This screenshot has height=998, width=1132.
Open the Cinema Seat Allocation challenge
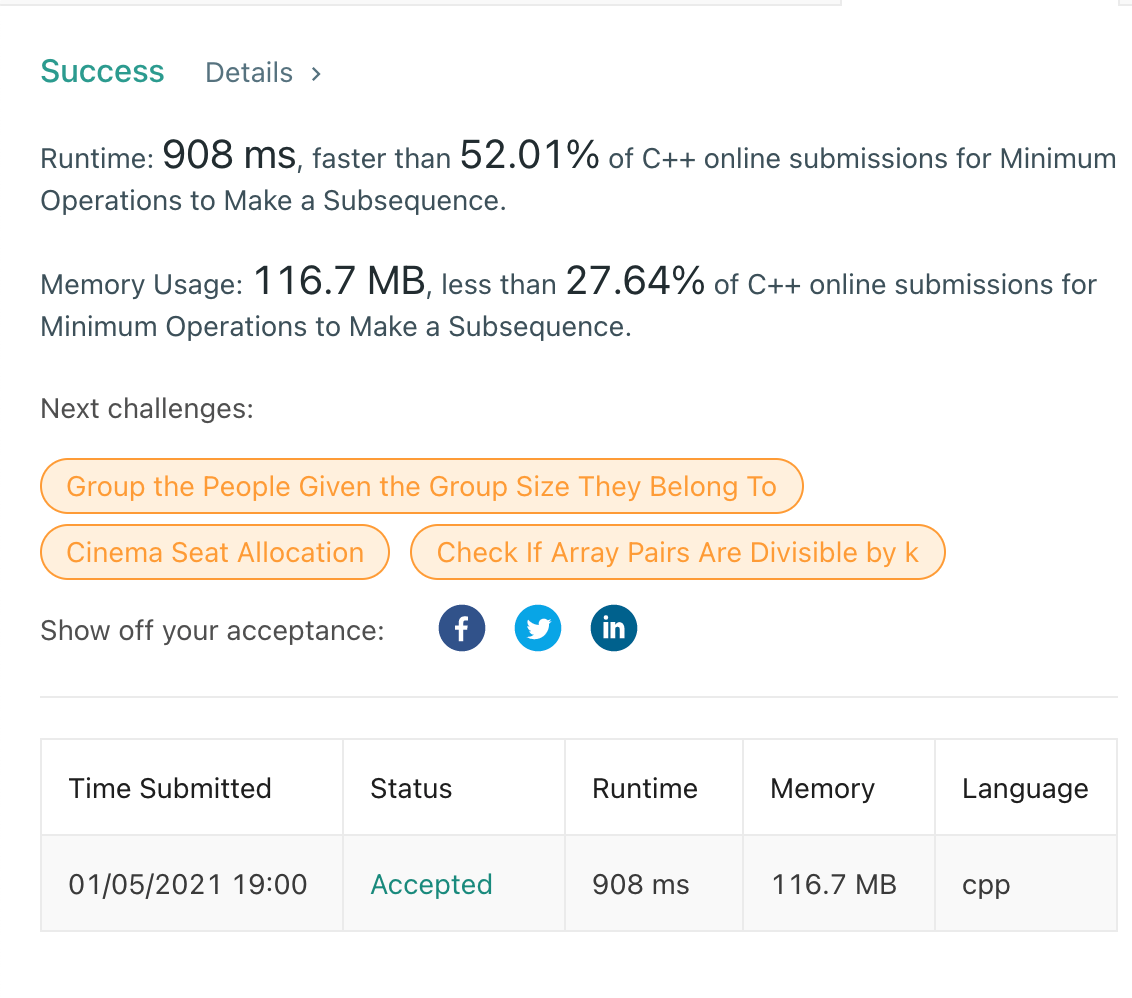pyautogui.click(x=215, y=552)
